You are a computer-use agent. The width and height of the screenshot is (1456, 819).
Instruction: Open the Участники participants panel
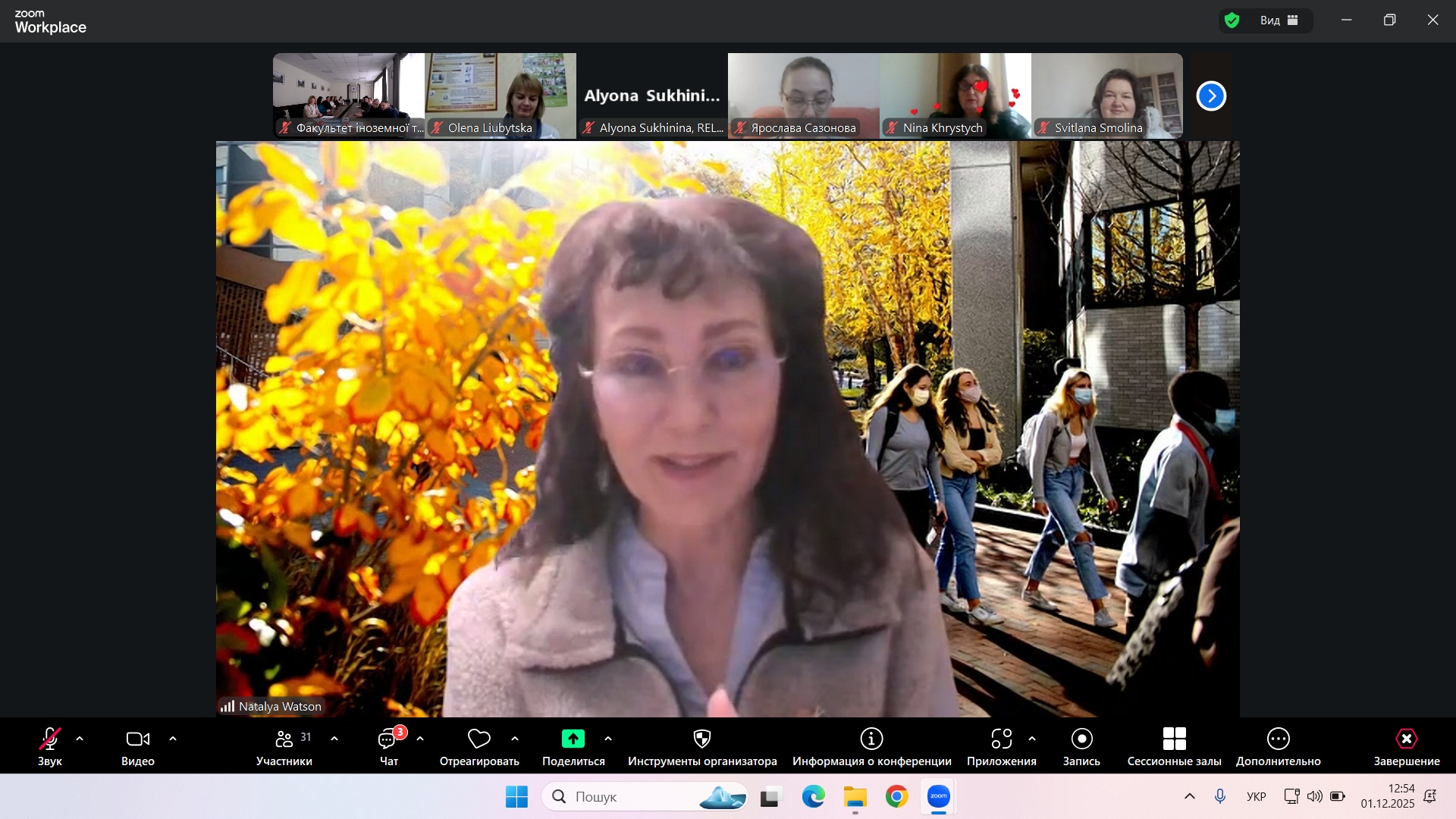coord(284,739)
